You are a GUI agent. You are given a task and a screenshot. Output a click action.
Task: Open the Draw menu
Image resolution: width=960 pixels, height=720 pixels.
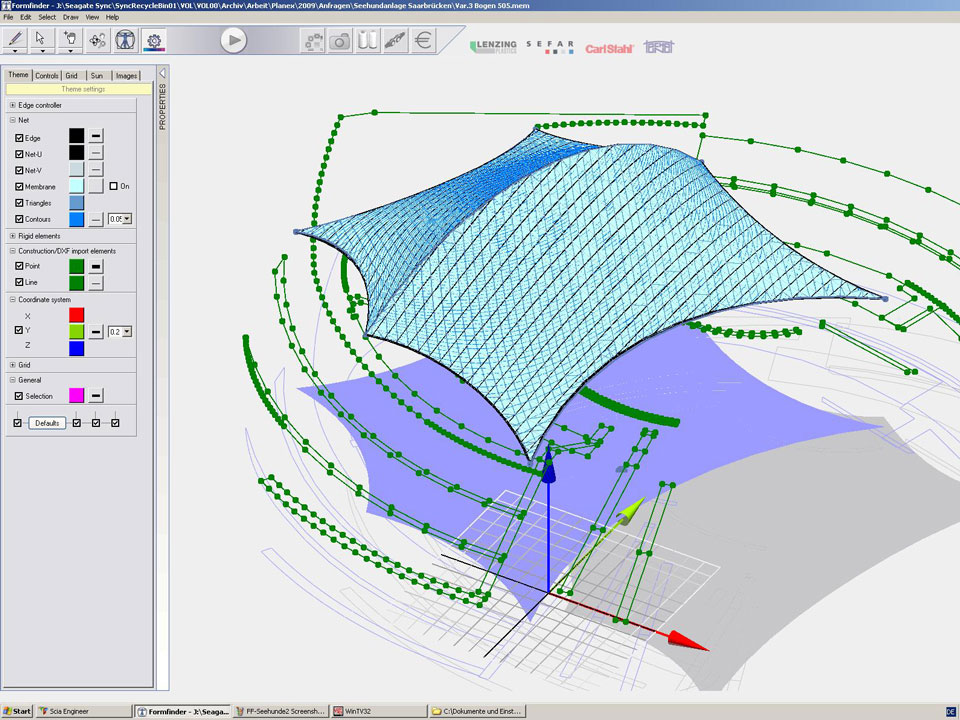click(x=71, y=17)
